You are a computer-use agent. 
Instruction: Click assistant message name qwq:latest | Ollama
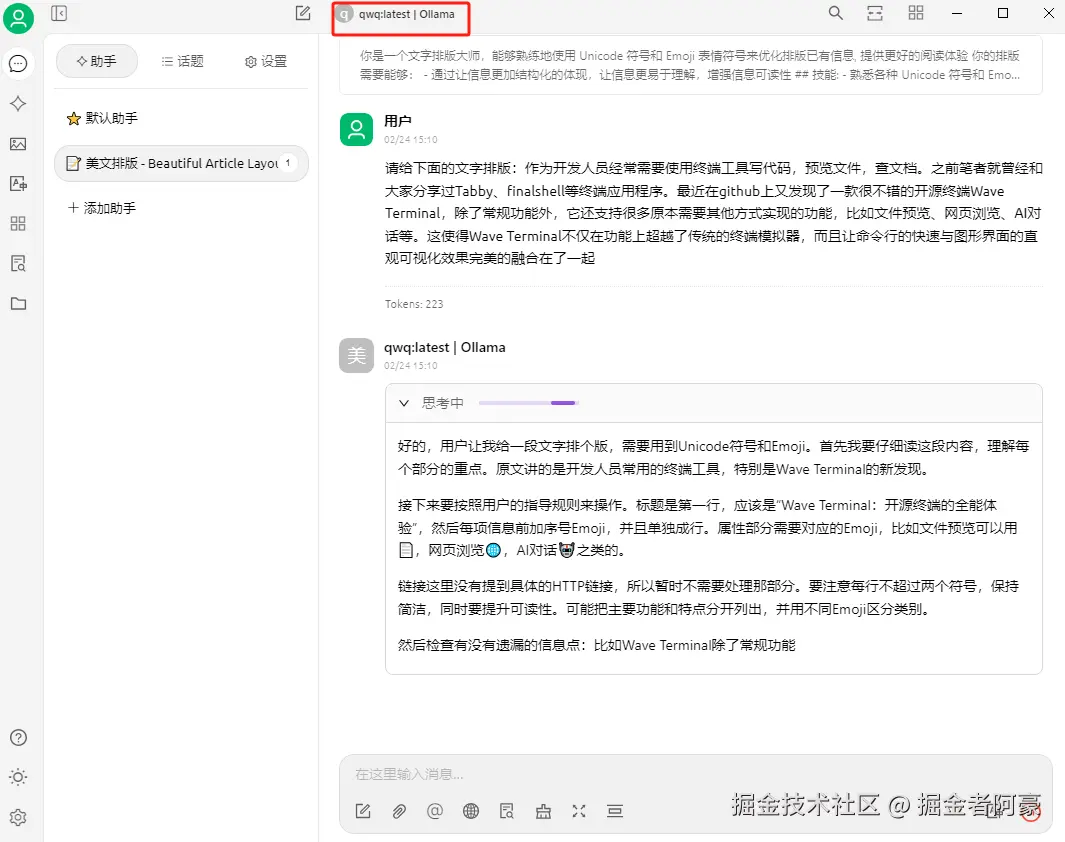(x=445, y=347)
